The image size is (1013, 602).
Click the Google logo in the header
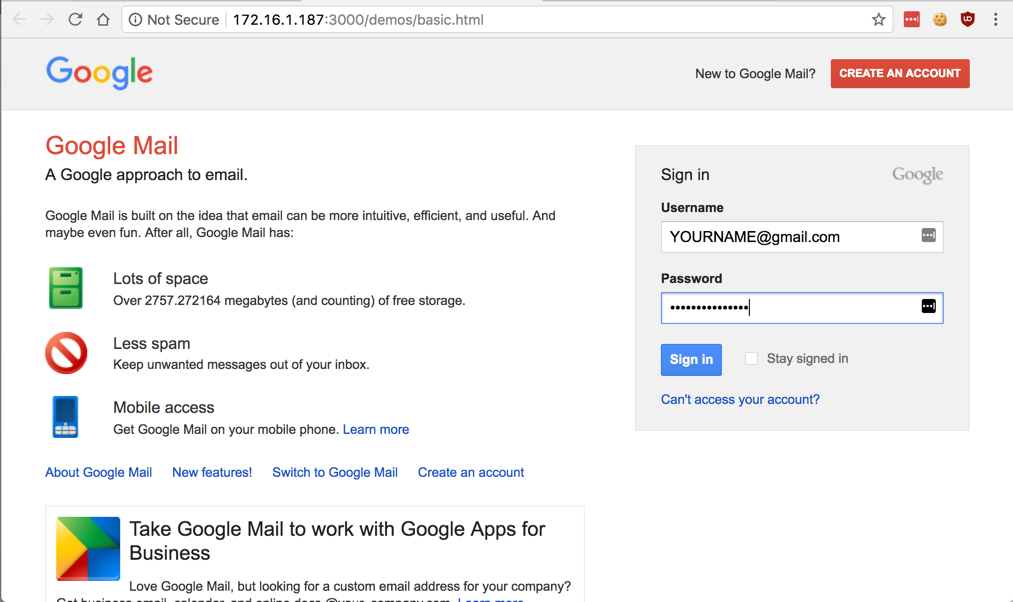[99, 73]
